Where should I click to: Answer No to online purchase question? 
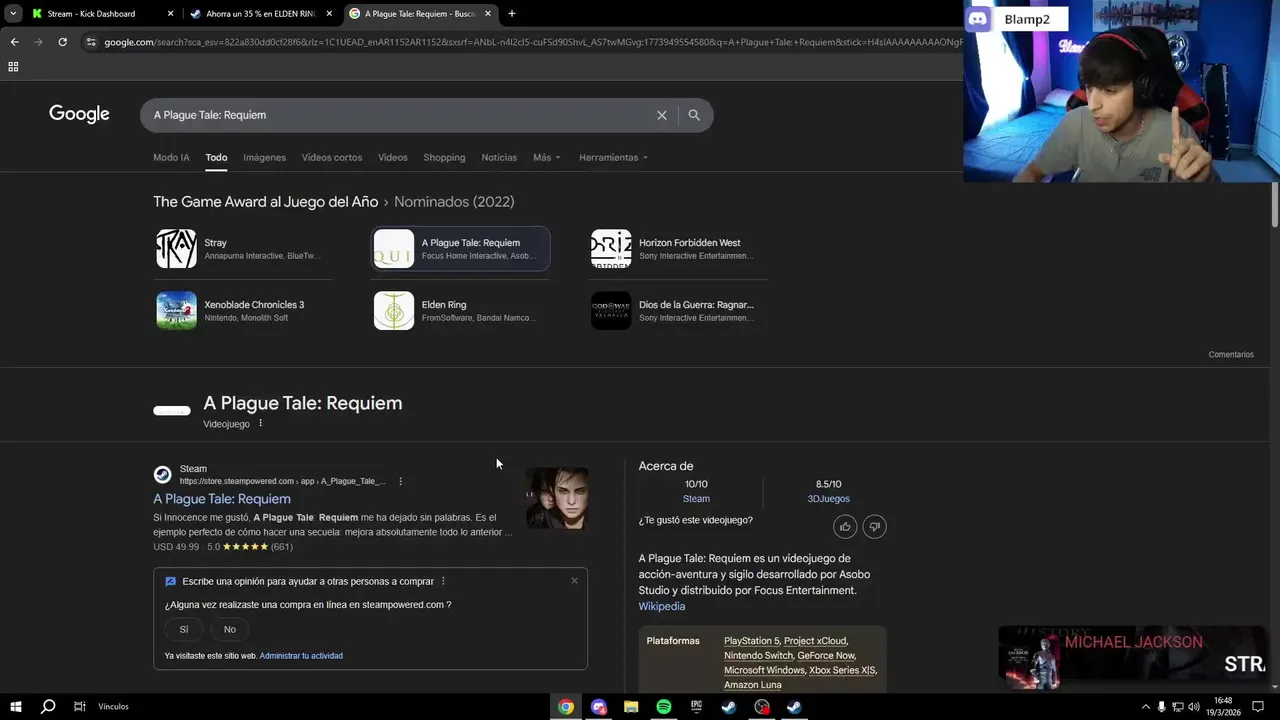click(230, 629)
